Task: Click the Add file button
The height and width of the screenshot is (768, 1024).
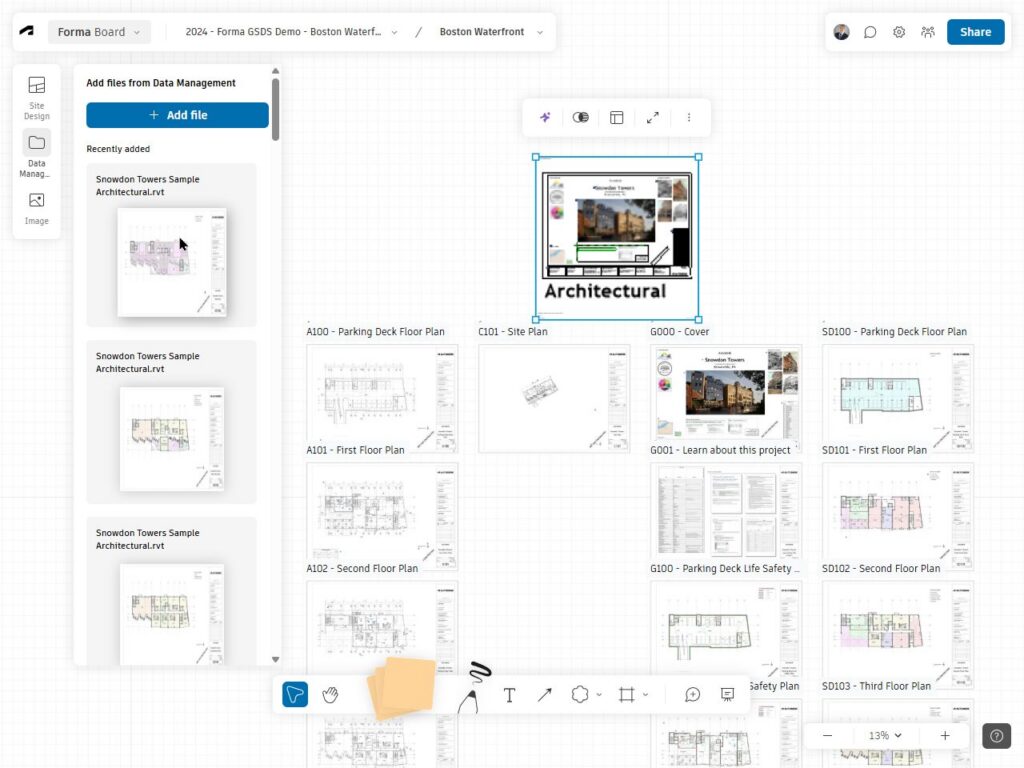Action: (177, 115)
